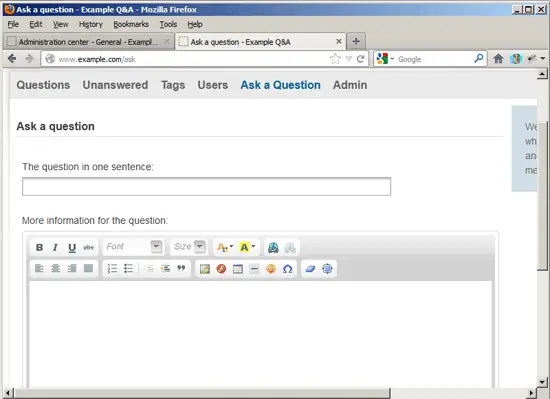This screenshot has width=550, height=399.
Task: Insert a special character (omega)
Action: click(x=287, y=269)
